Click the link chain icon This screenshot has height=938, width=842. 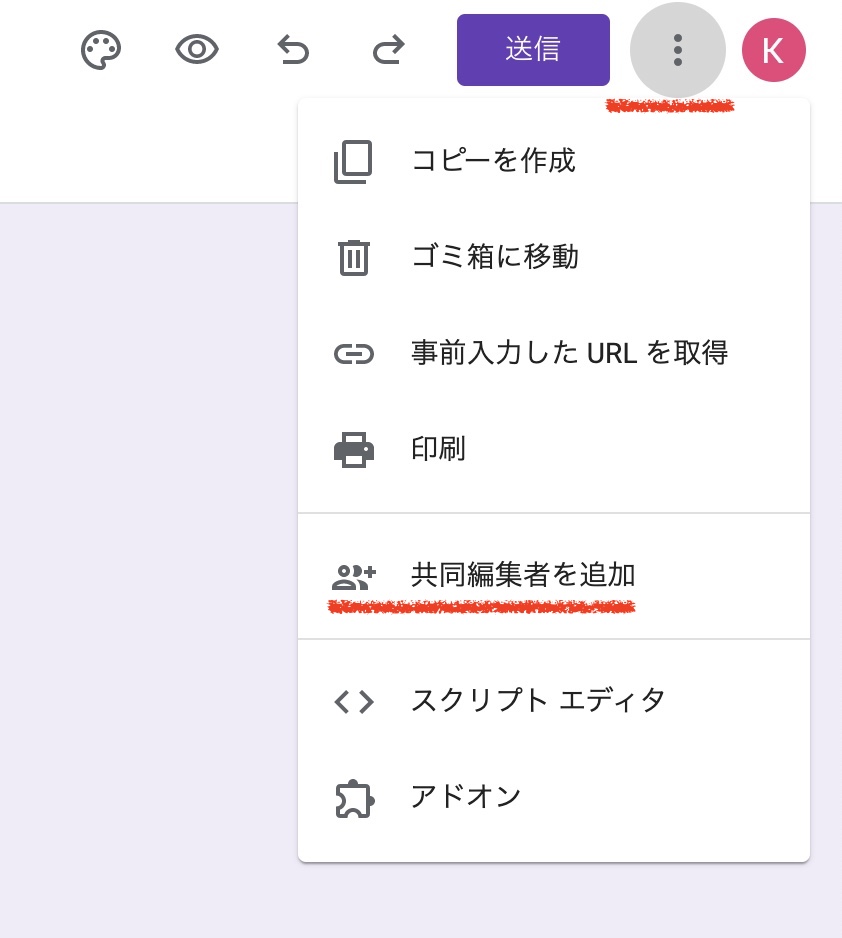click(353, 354)
